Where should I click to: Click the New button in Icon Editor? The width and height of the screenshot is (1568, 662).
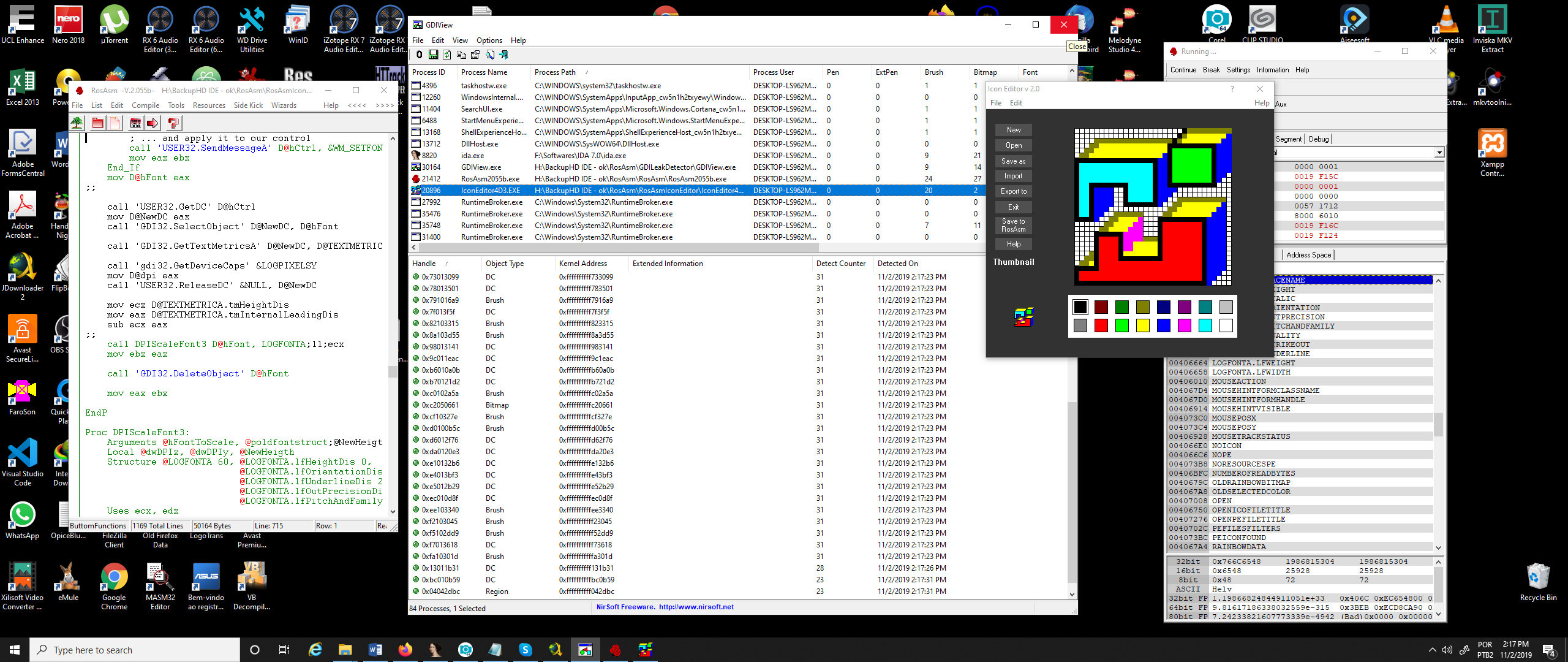[1014, 130]
